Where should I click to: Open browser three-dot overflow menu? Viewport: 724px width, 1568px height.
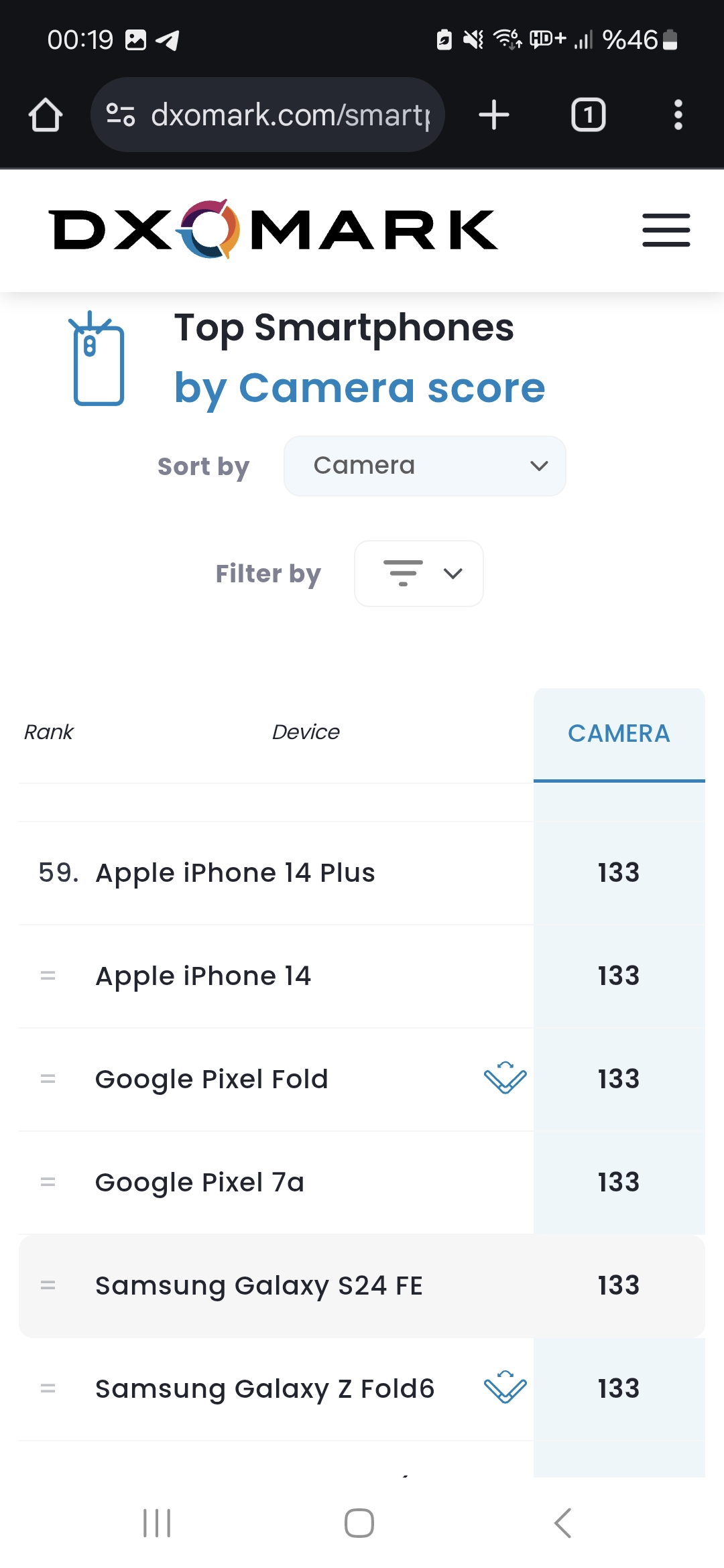click(678, 115)
